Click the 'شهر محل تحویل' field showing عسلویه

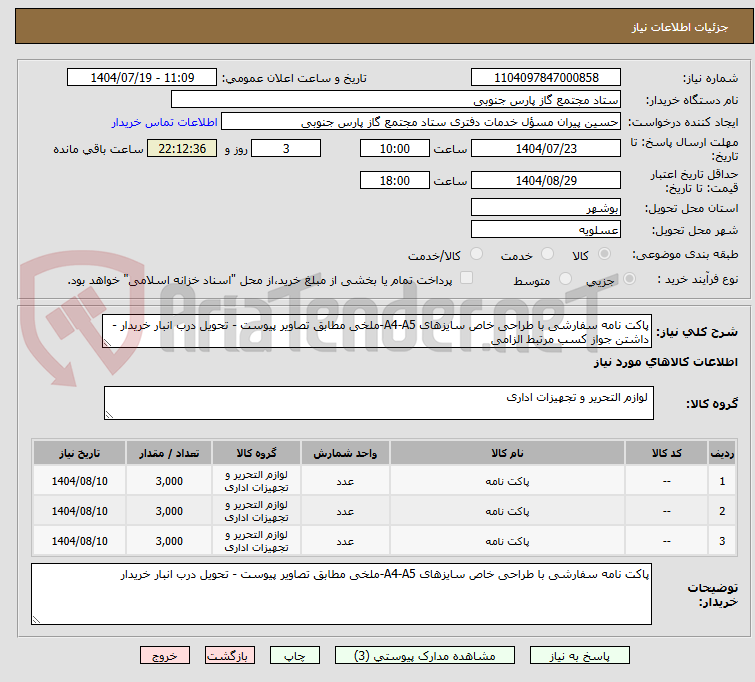[546, 229]
